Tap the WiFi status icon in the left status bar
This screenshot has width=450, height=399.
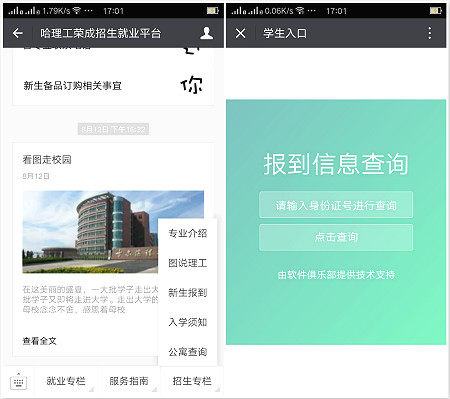[x=77, y=11]
